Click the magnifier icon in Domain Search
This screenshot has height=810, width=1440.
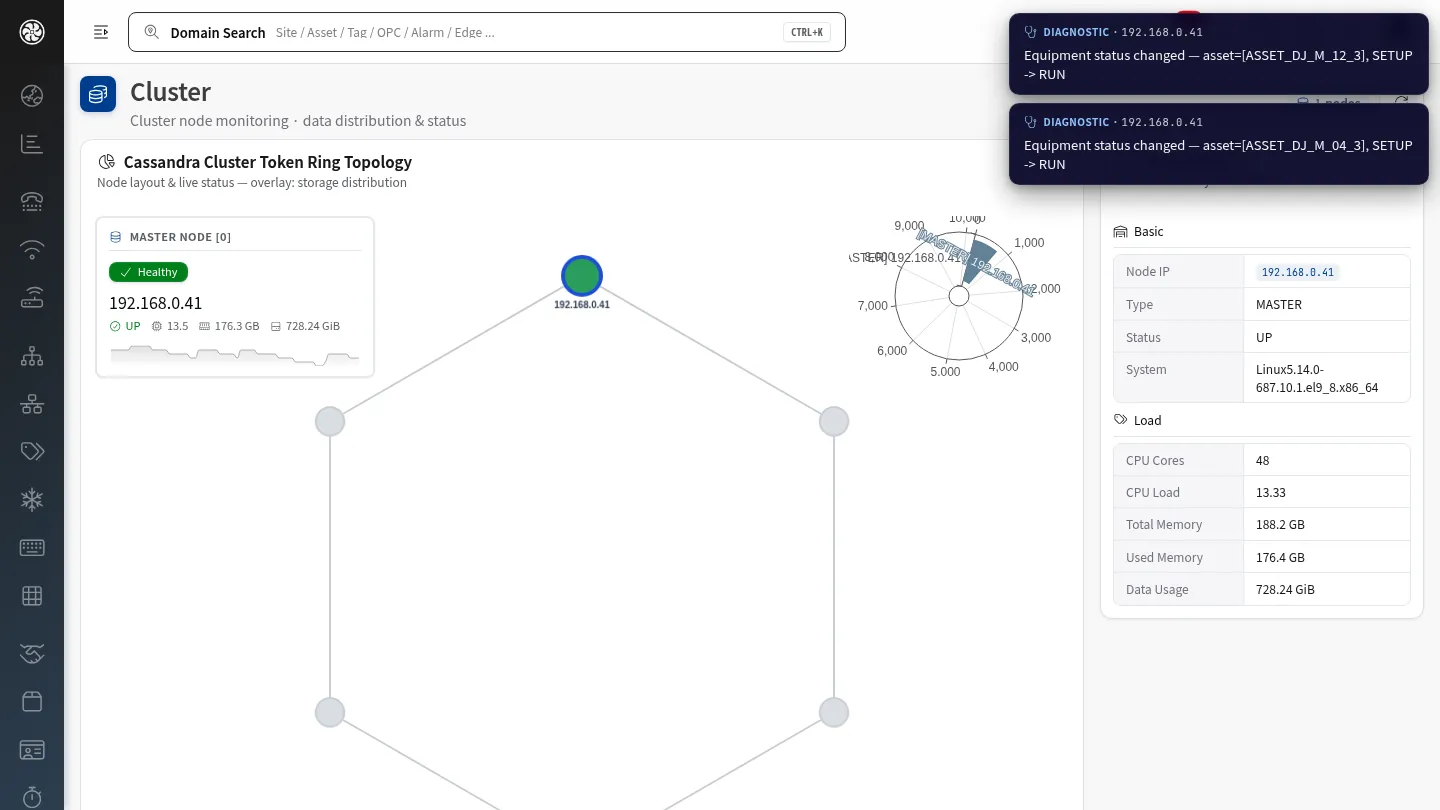tap(152, 32)
